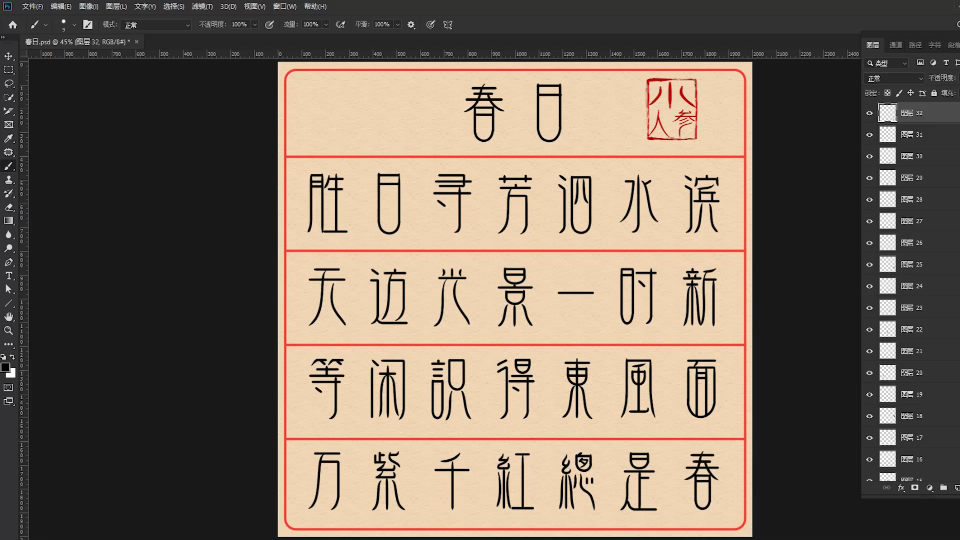Toggle Quick Mask mode
The width and height of the screenshot is (960, 540).
(x=9, y=388)
